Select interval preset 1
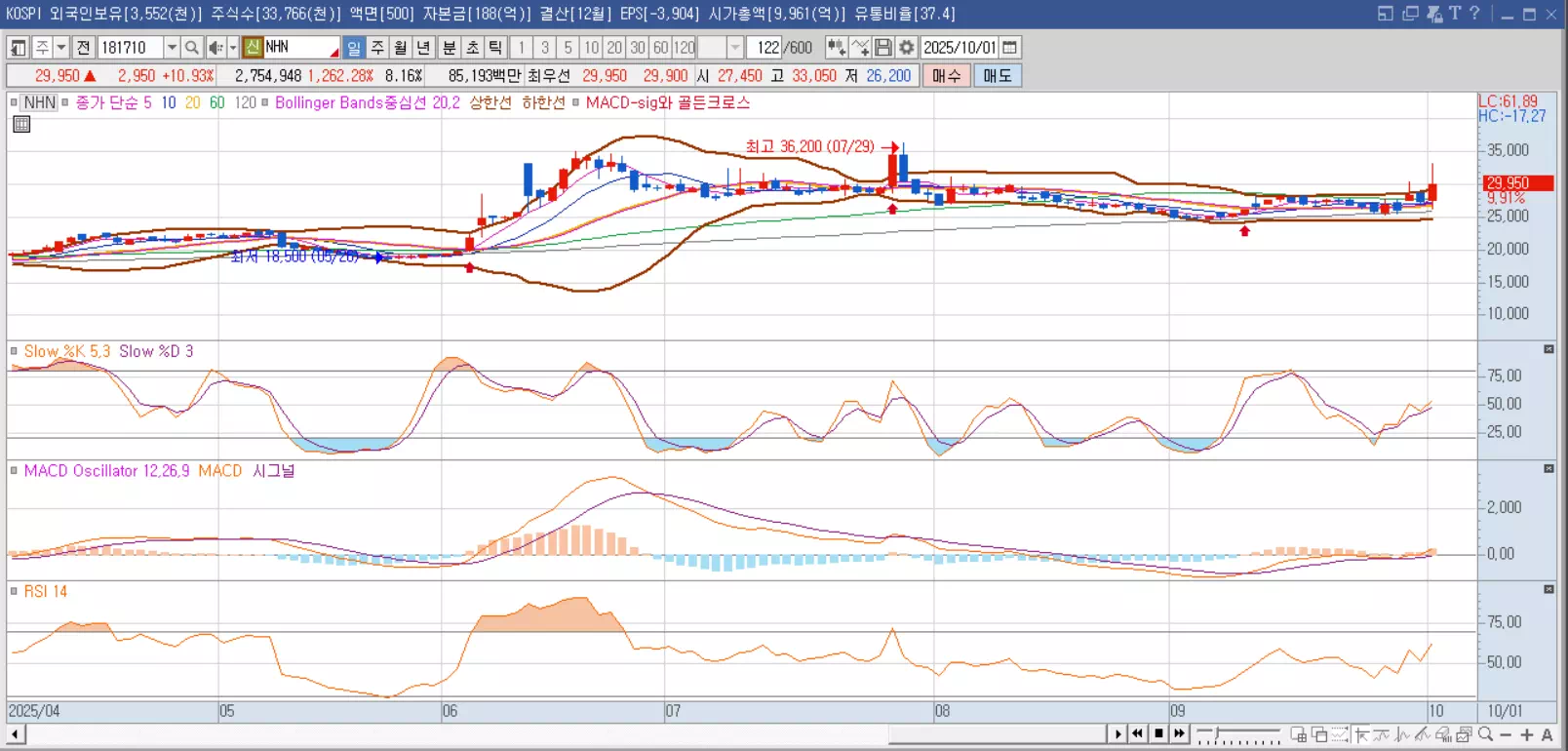This screenshot has height=751, width=1568. tap(522, 47)
